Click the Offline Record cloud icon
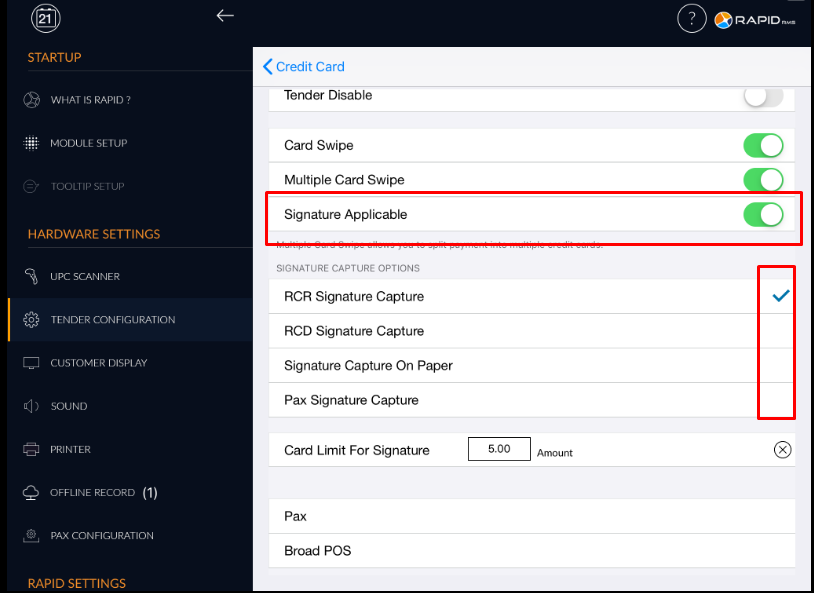The height and width of the screenshot is (593, 814). (31, 492)
